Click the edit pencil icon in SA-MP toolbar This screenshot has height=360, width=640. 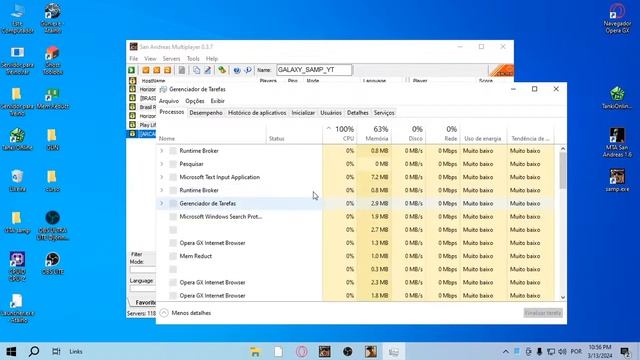coord(207,70)
